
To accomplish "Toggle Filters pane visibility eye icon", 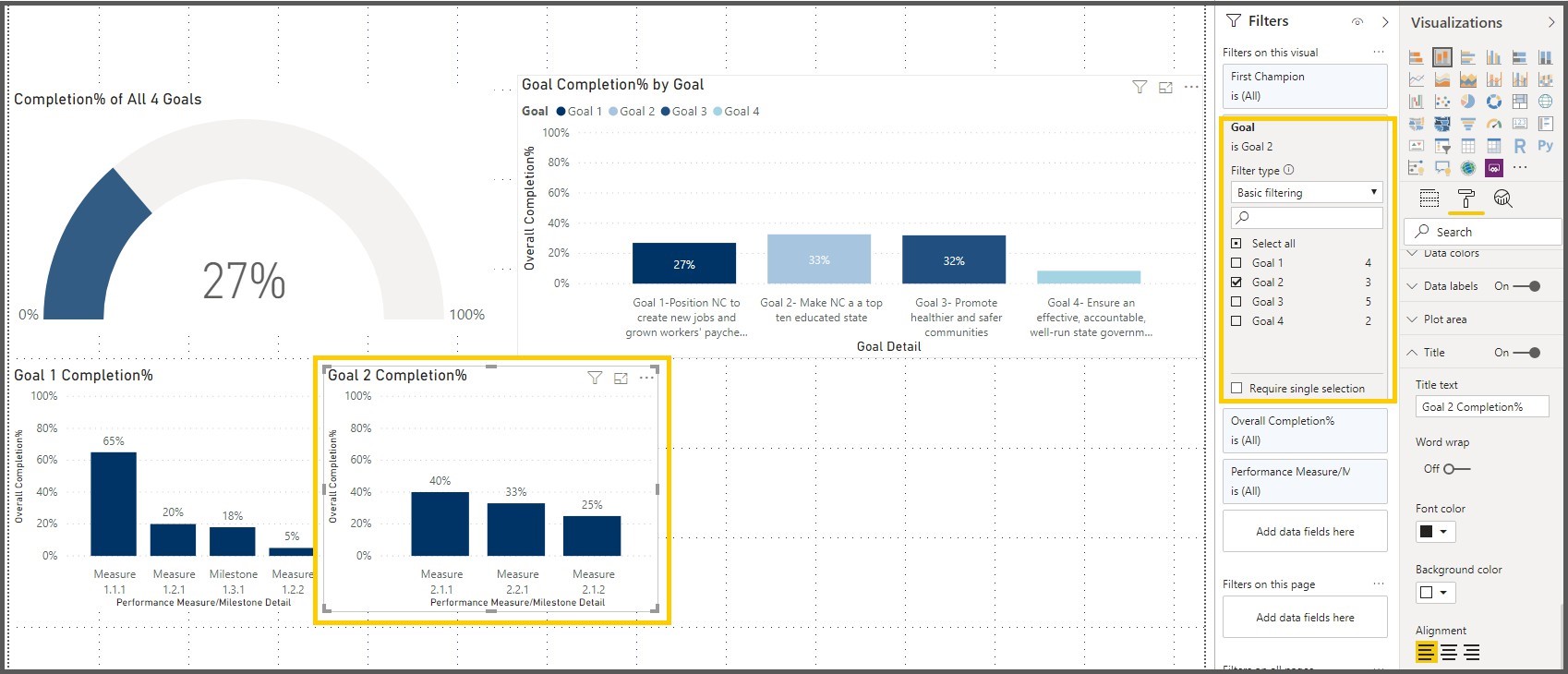I will click(1357, 21).
